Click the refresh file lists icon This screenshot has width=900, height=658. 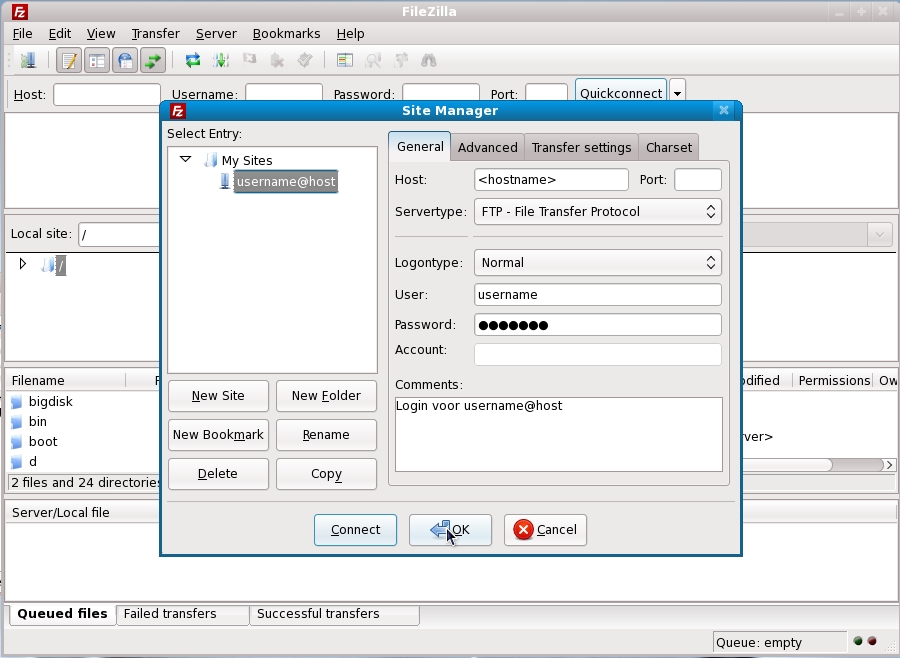(x=193, y=60)
